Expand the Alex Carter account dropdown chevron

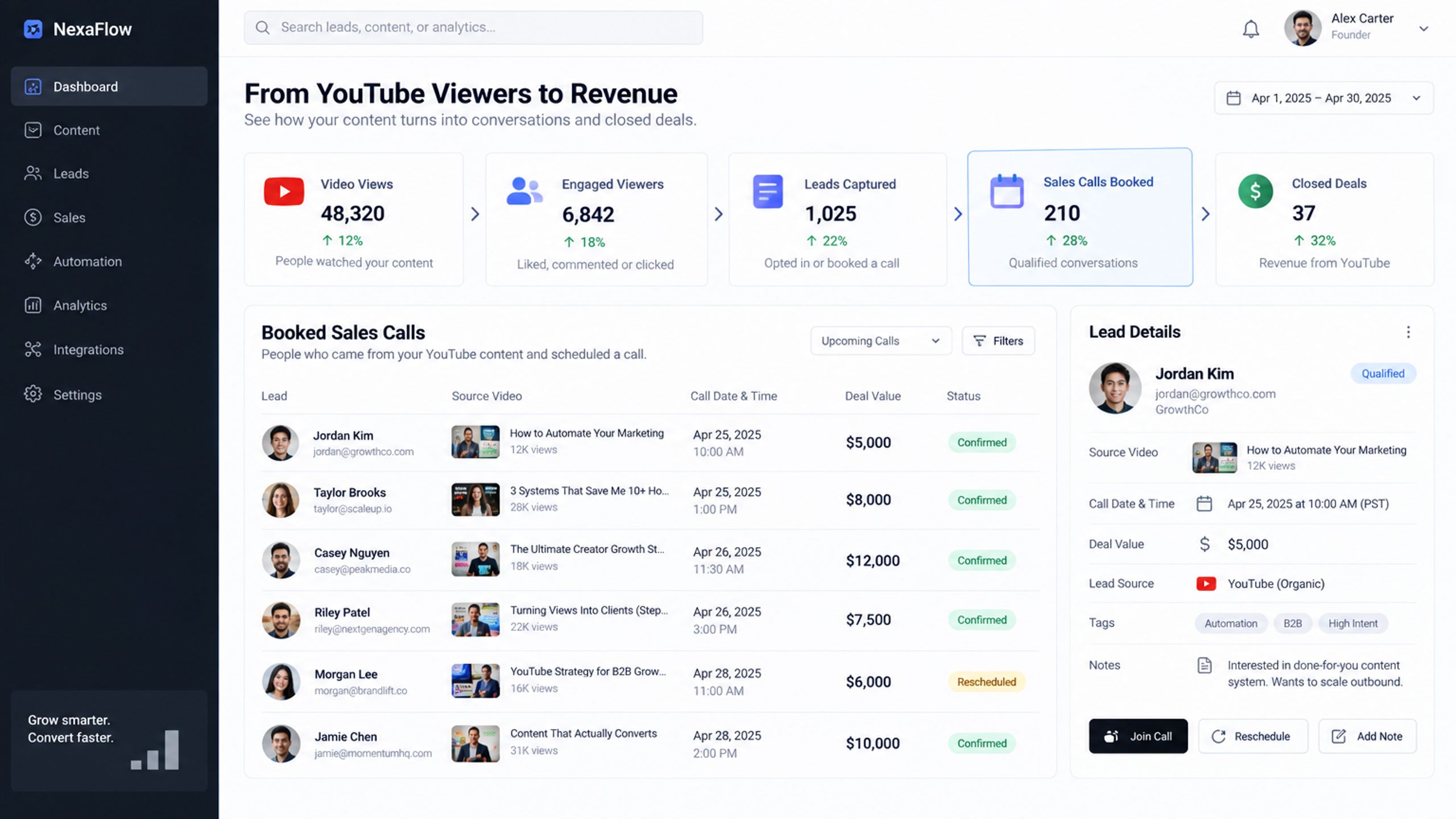[x=1424, y=28]
